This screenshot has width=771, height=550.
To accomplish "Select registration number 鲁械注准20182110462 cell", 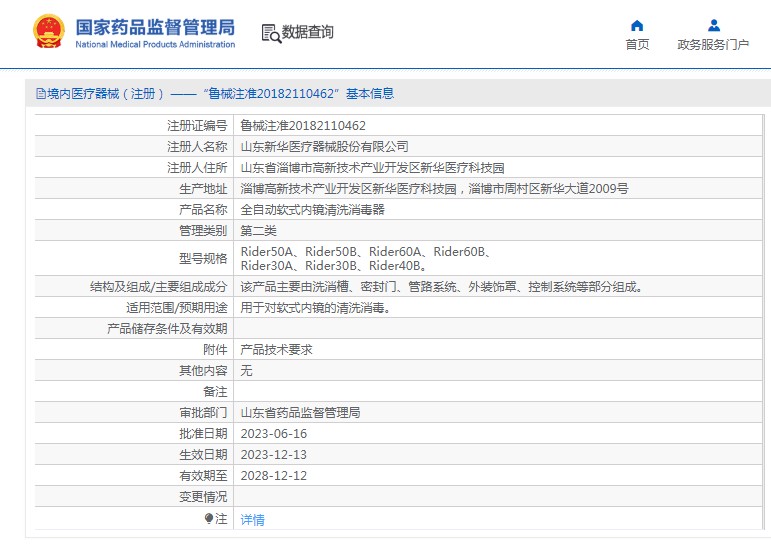I will coord(303,126).
